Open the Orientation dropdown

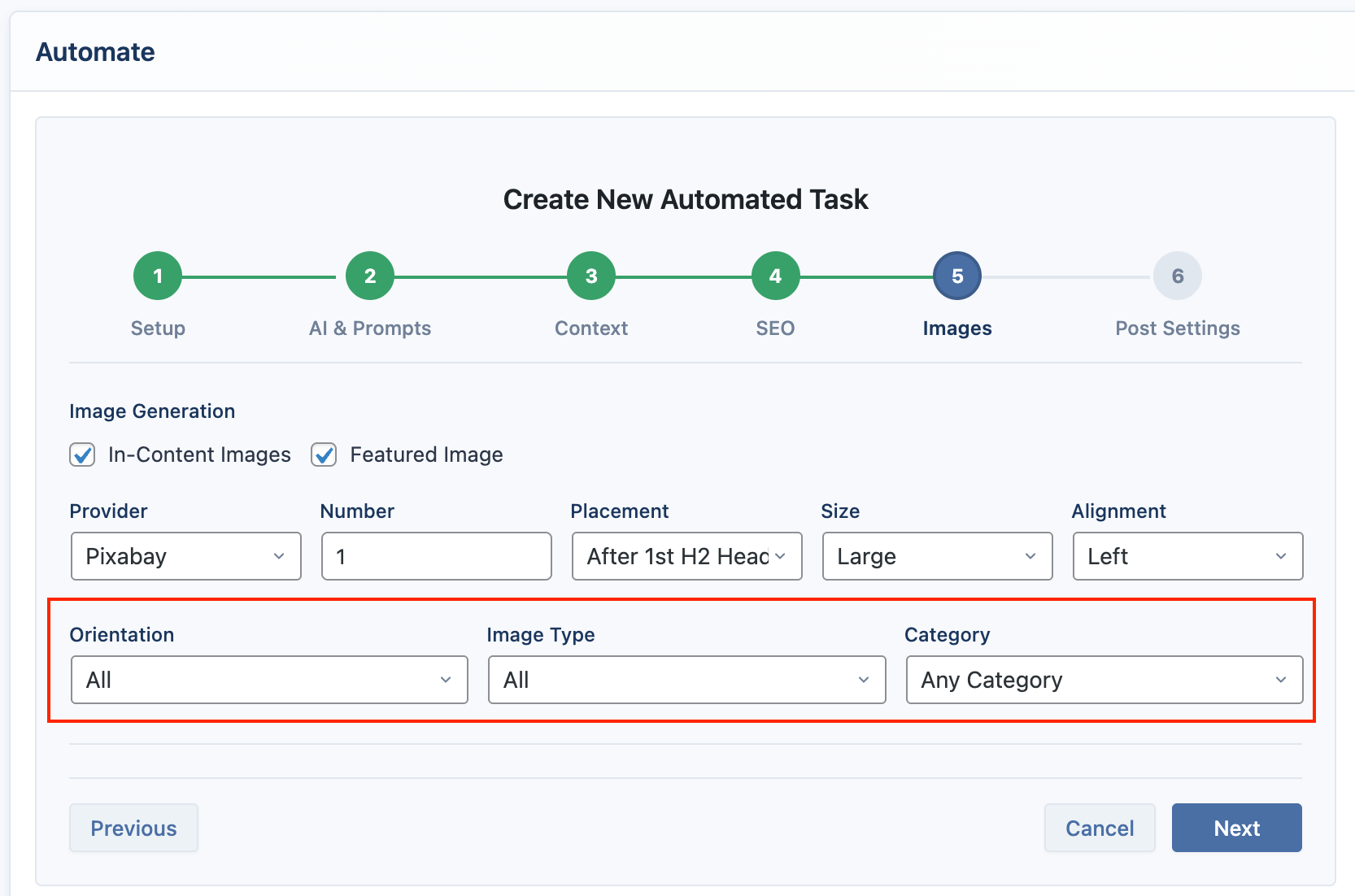pyautogui.click(x=269, y=680)
